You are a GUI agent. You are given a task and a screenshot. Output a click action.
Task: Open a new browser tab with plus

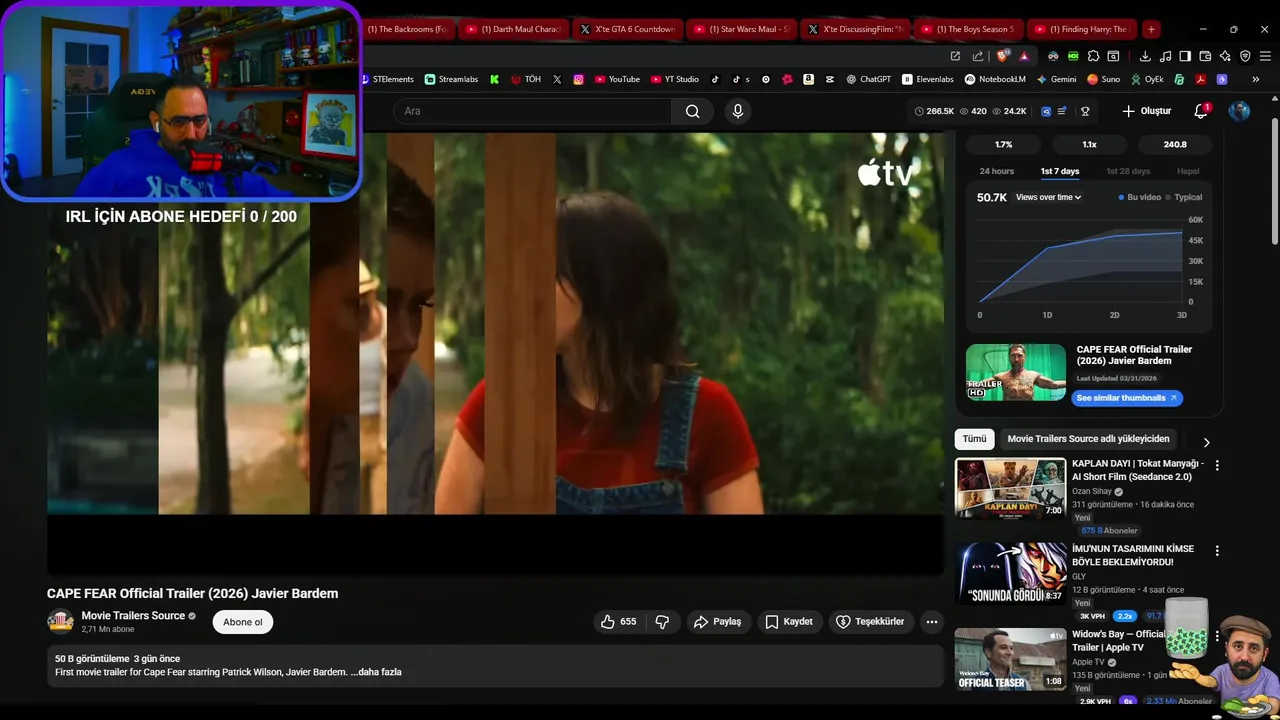1151,29
